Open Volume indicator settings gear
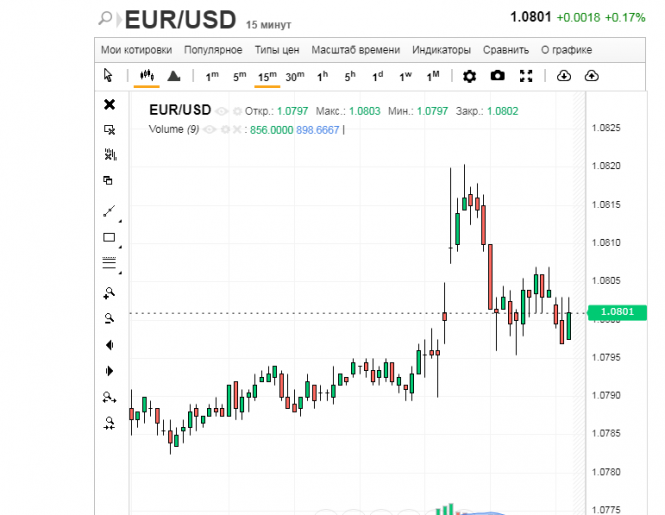 click(226, 129)
